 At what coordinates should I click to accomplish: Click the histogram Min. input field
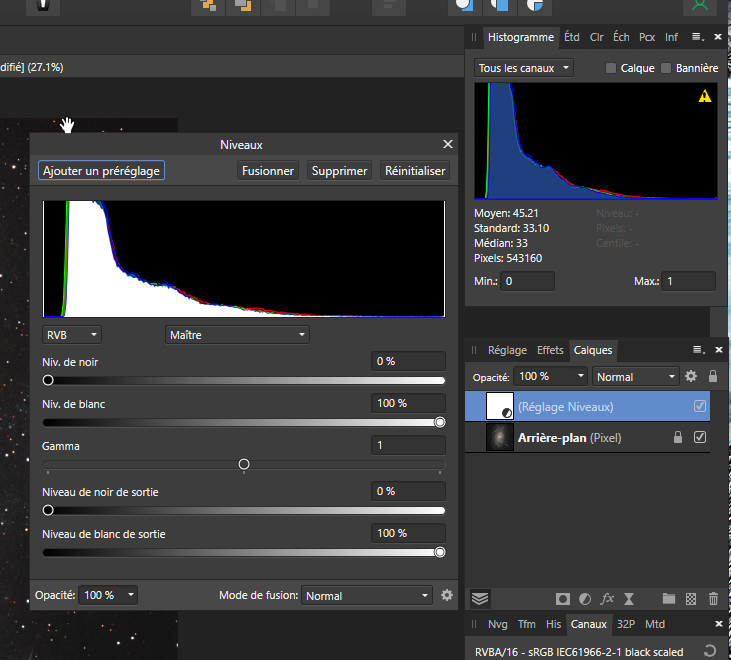tap(527, 281)
